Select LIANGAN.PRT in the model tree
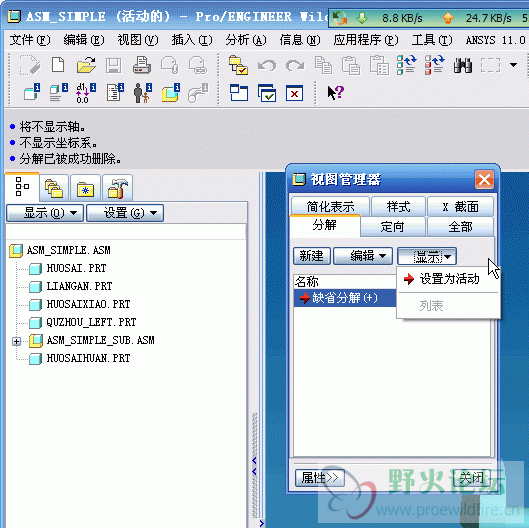Image resolution: width=529 pixels, height=528 pixels. pos(79,286)
